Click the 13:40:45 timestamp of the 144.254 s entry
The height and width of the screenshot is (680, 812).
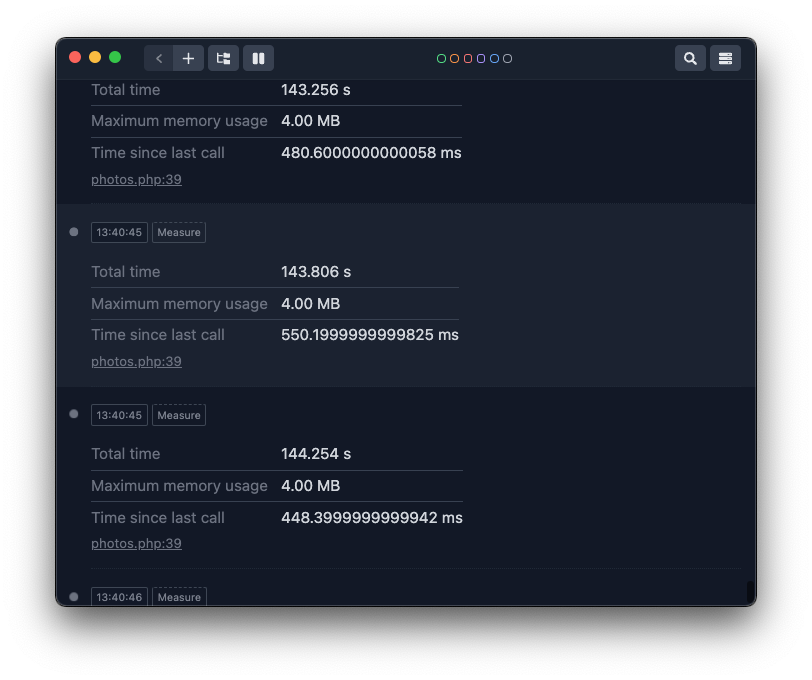pyautogui.click(x=119, y=415)
